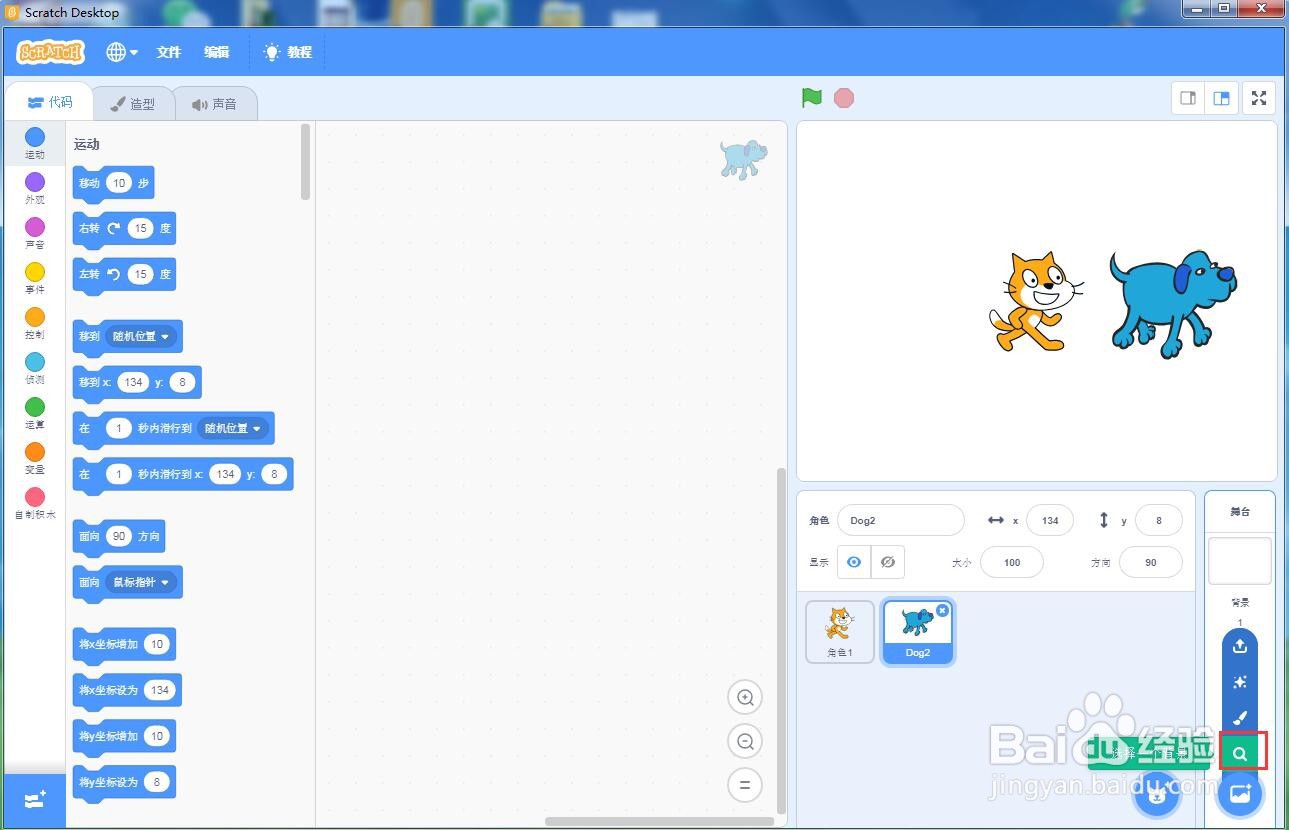Open dropdown in 移到 随机位置 block
The width and height of the screenshot is (1289, 830).
click(x=139, y=336)
